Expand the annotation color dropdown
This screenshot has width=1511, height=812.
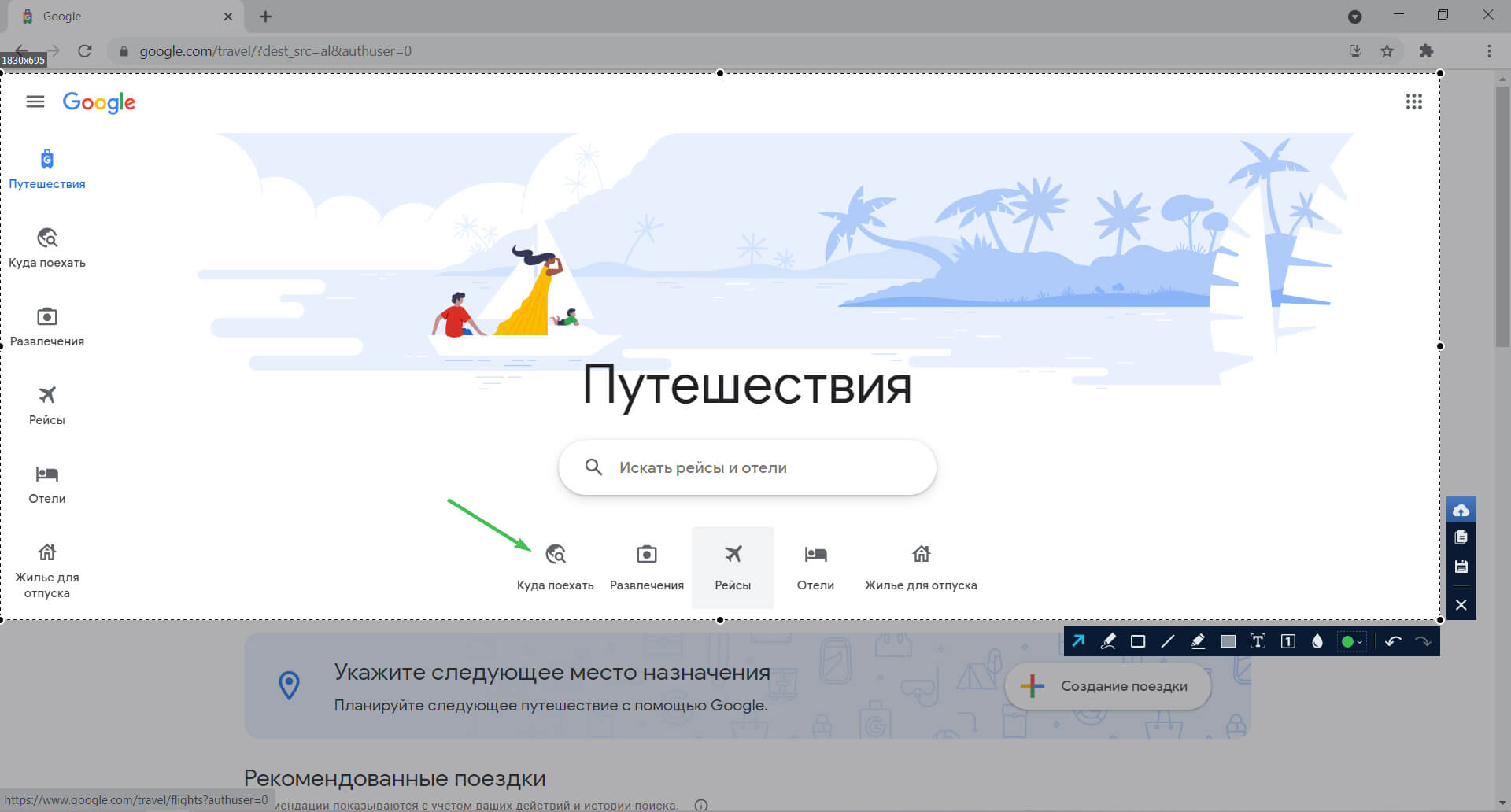(x=1359, y=641)
